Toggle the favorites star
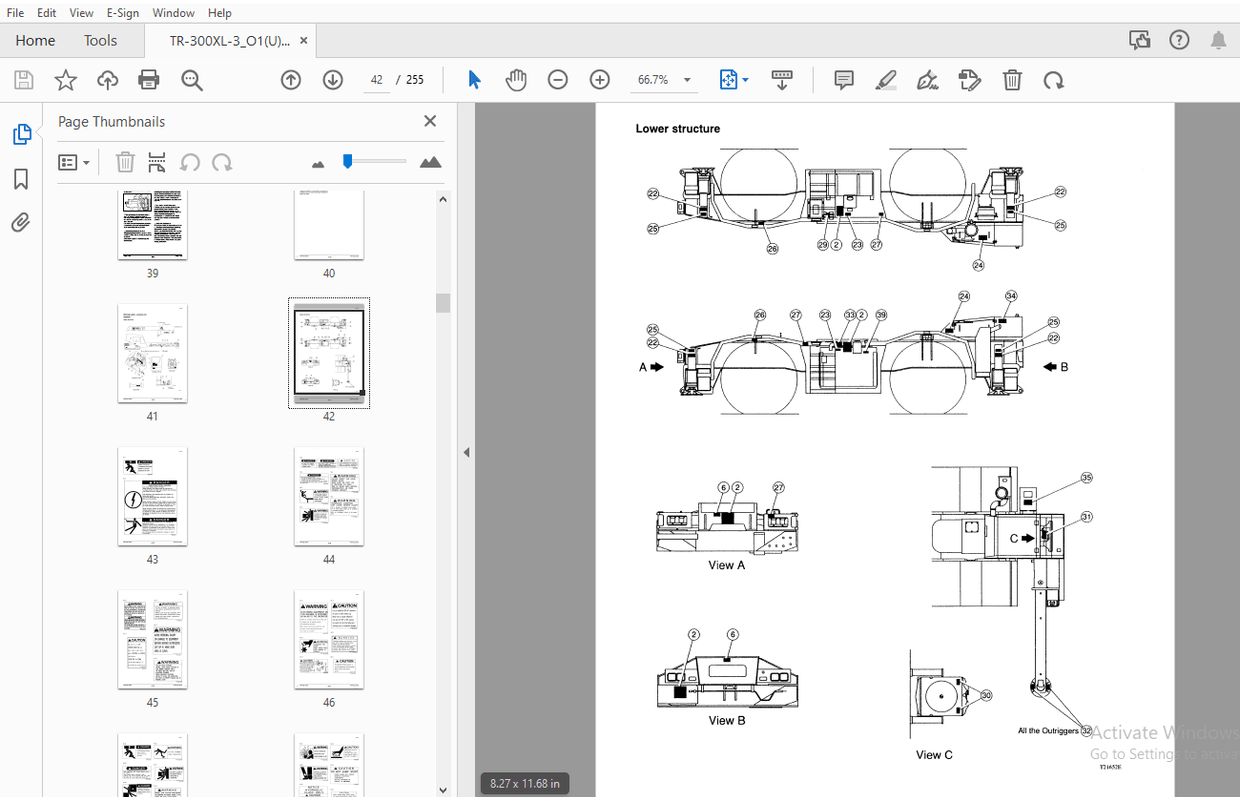 coord(65,79)
